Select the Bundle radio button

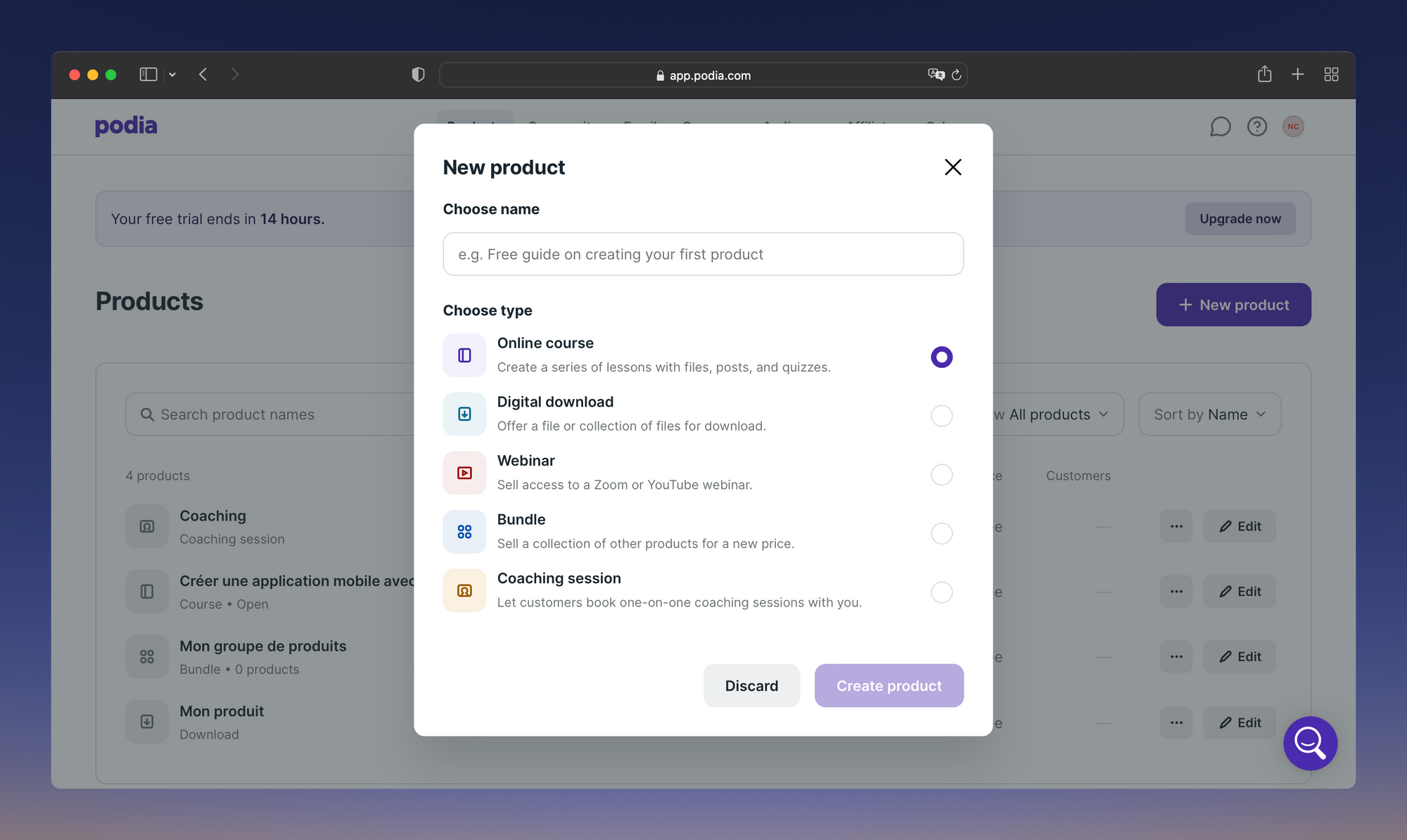tap(941, 533)
